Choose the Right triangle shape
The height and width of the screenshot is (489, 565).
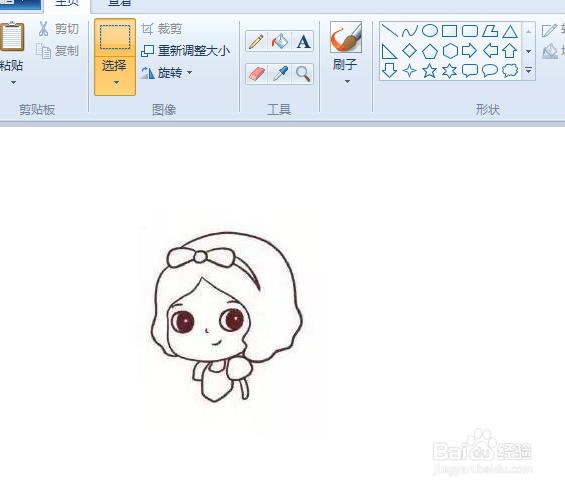[x=389, y=51]
